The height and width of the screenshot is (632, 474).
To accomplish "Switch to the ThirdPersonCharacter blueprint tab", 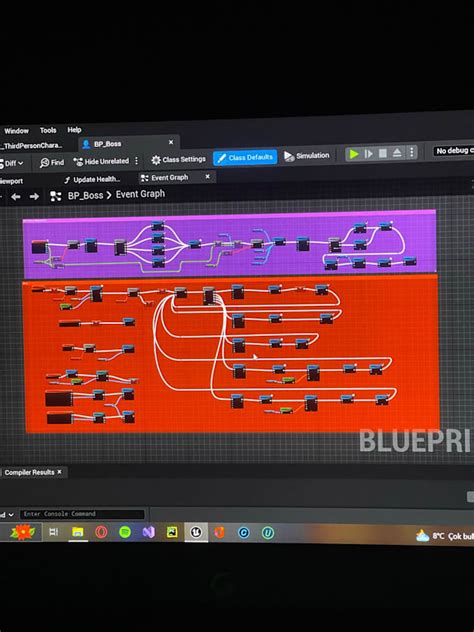I will click(x=32, y=146).
